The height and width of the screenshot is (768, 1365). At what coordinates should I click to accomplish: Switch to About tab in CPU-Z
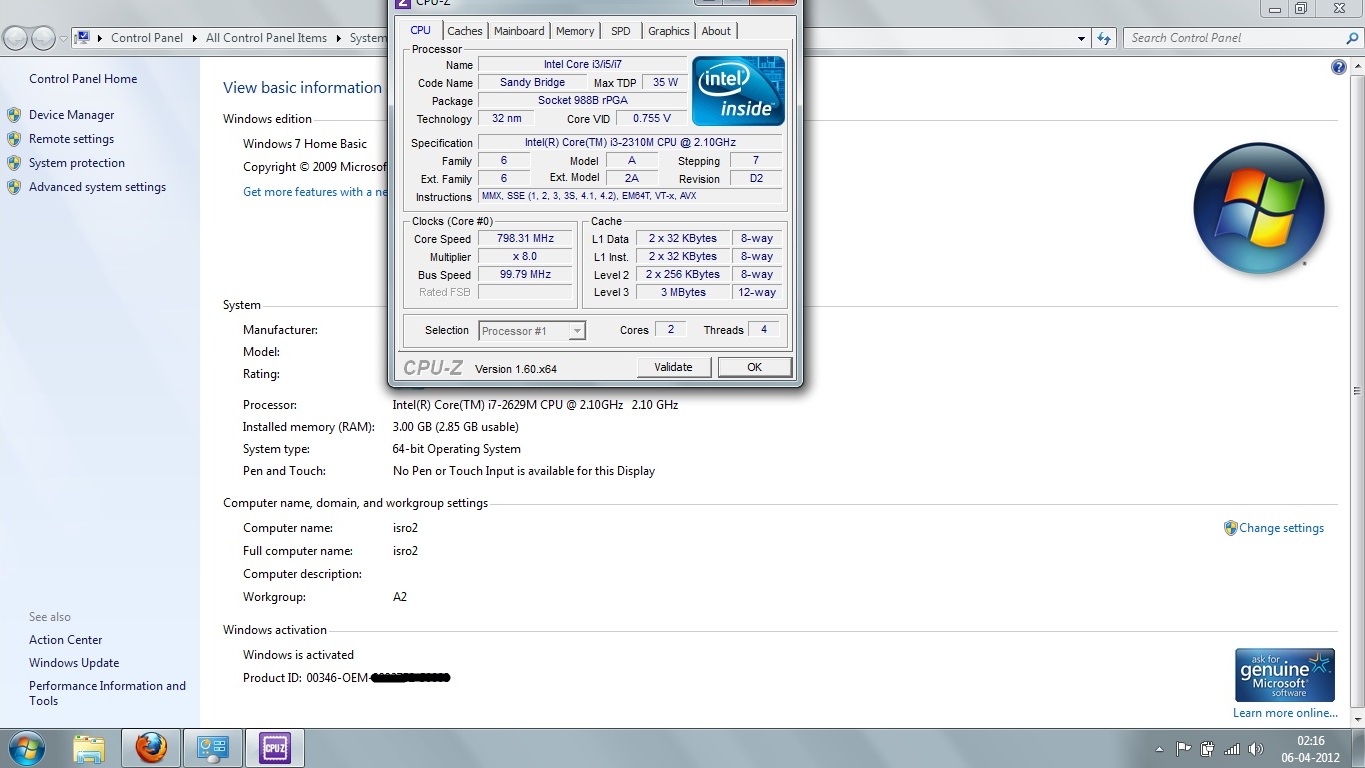pyautogui.click(x=716, y=31)
